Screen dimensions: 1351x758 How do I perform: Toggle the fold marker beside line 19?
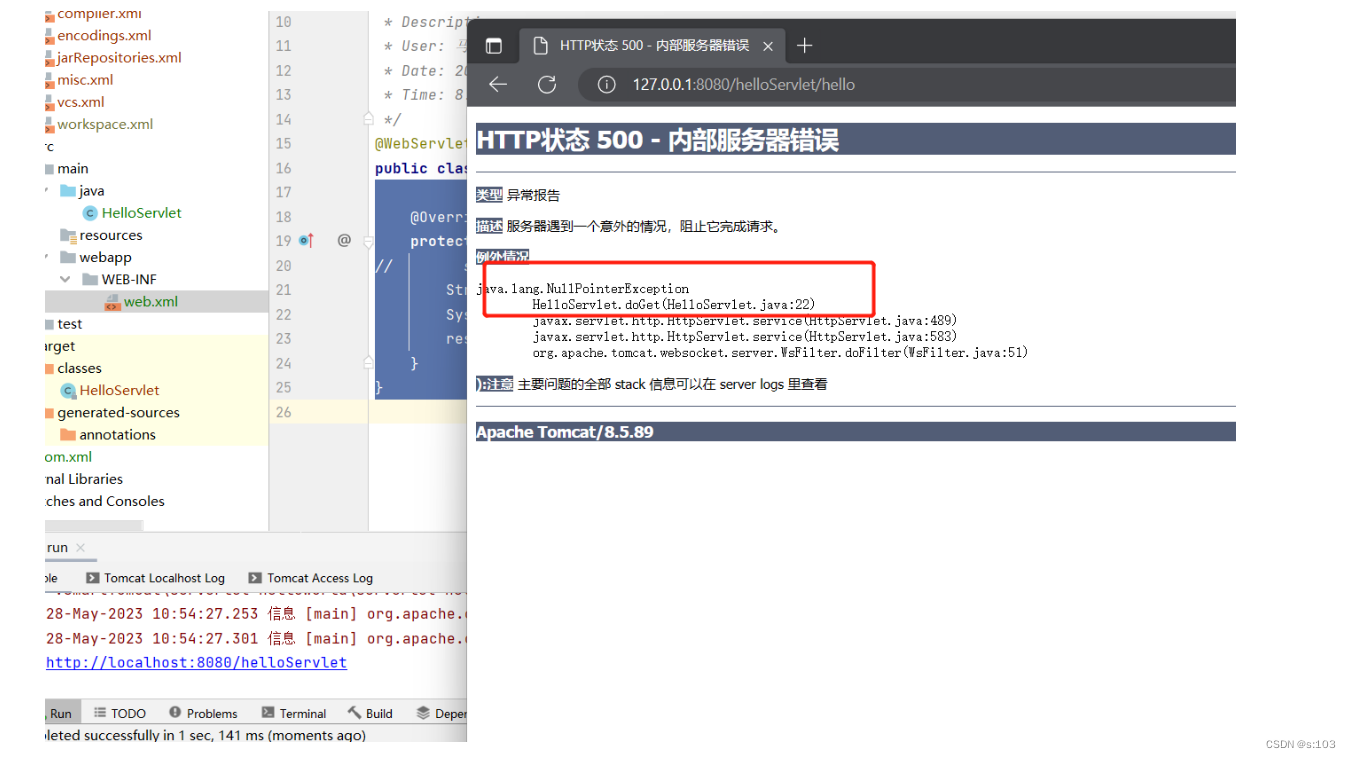(x=368, y=241)
